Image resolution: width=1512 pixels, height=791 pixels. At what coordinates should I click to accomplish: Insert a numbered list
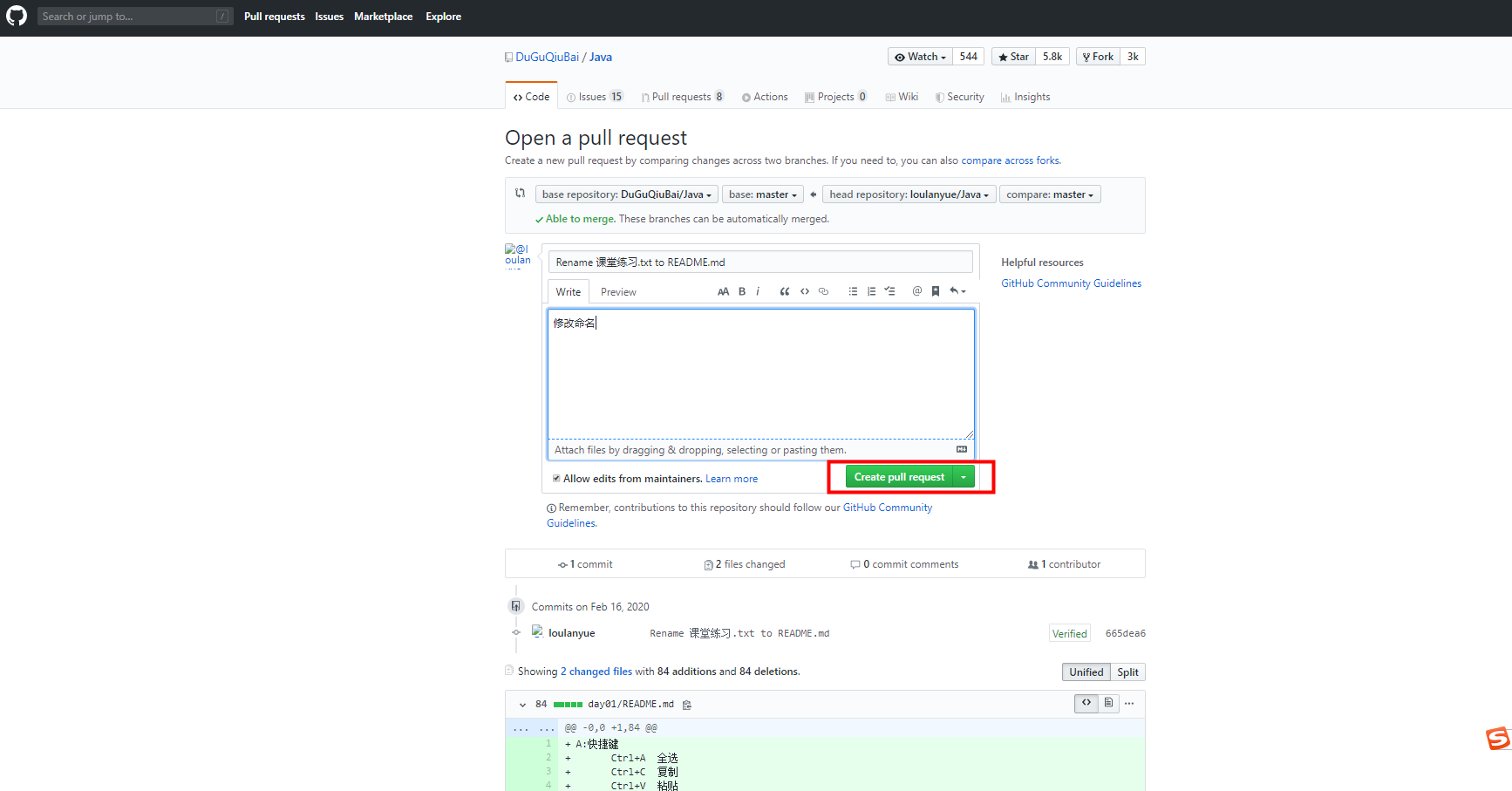coord(871,291)
